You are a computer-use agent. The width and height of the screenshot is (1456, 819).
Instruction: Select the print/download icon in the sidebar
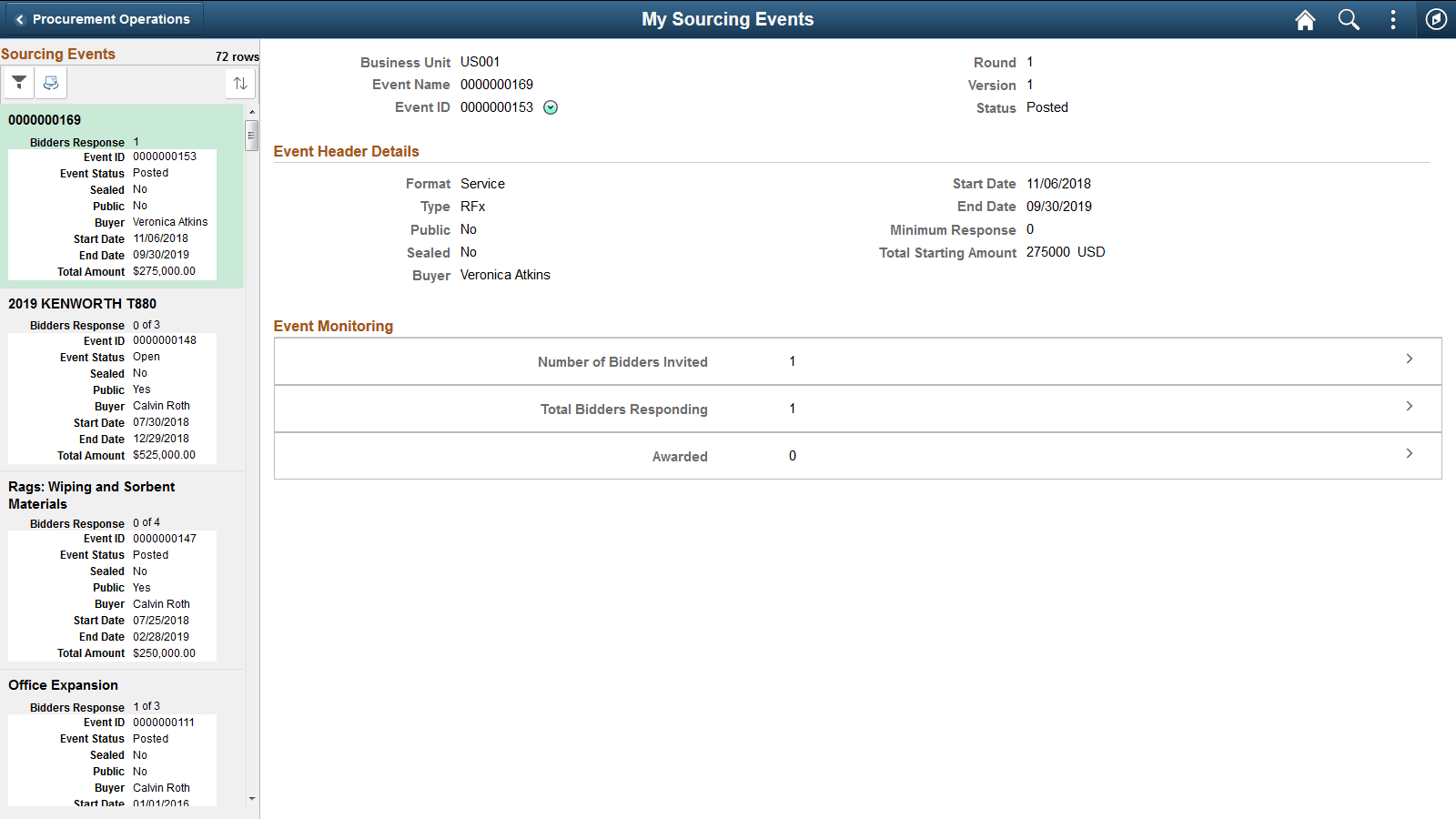[x=51, y=83]
